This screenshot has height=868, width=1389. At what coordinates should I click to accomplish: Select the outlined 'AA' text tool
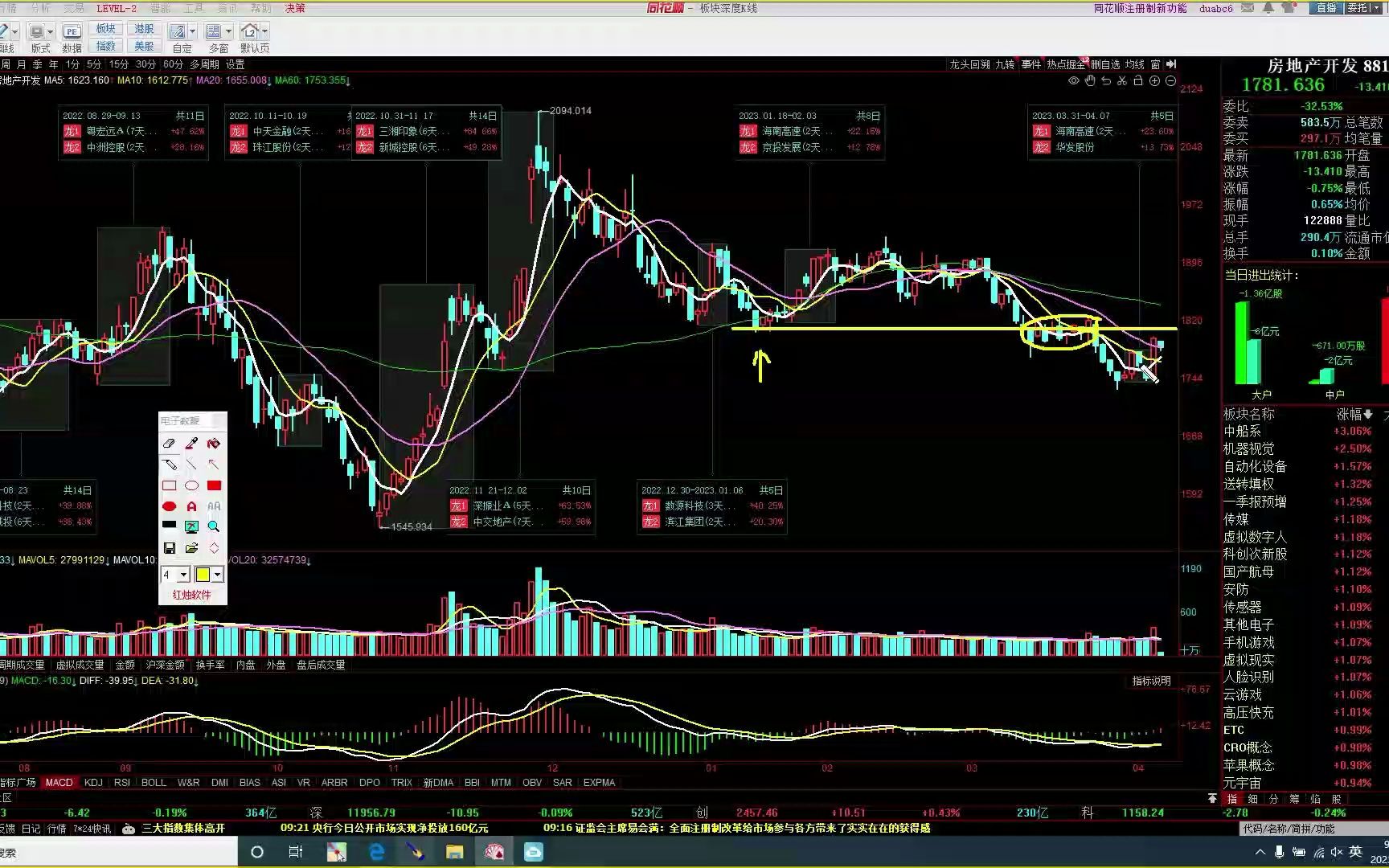(214, 506)
